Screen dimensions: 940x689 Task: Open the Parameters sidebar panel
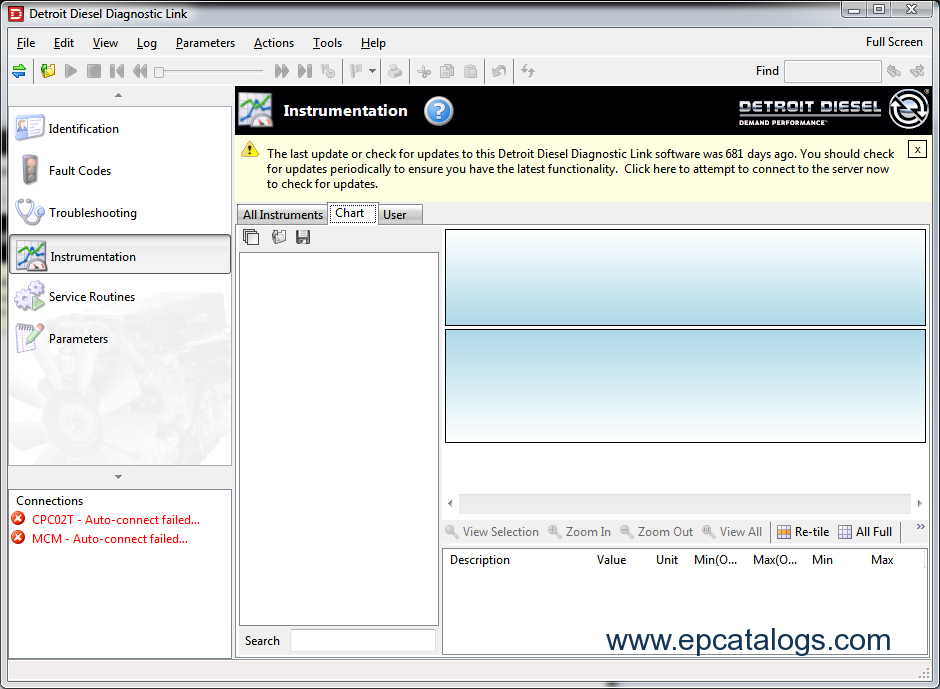coord(120,339)
